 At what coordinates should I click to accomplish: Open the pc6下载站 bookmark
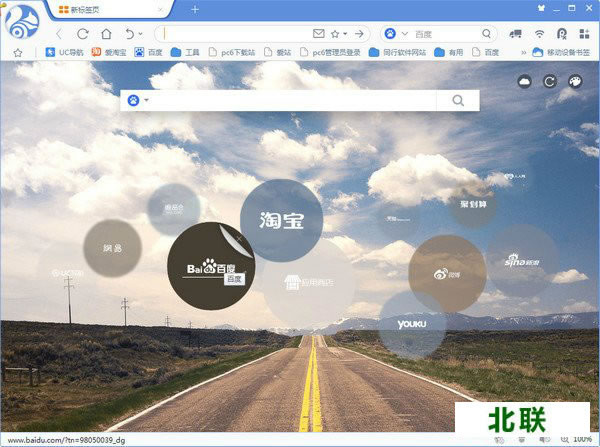232,52
